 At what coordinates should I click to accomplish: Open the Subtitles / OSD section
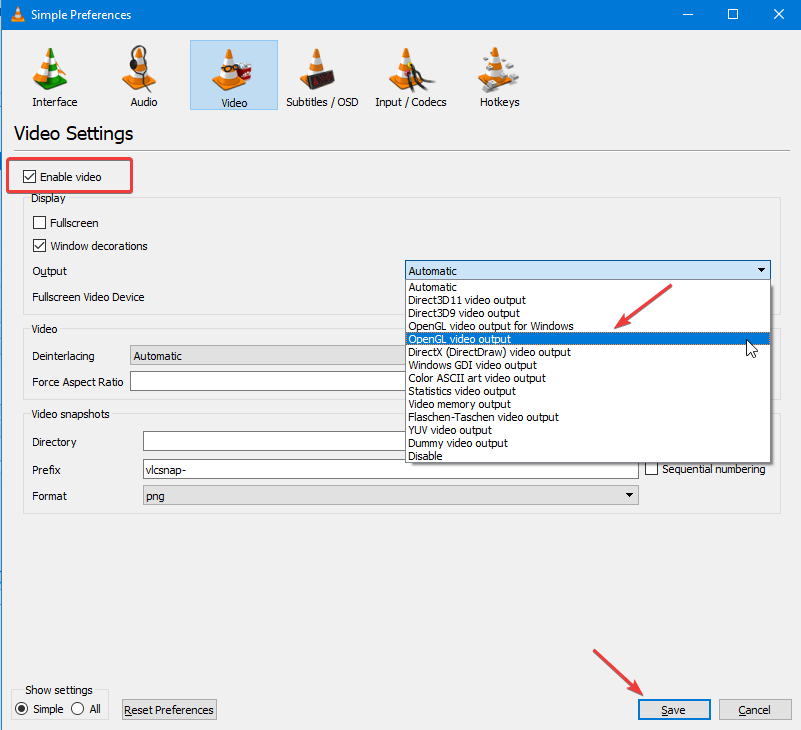[322, 75]
